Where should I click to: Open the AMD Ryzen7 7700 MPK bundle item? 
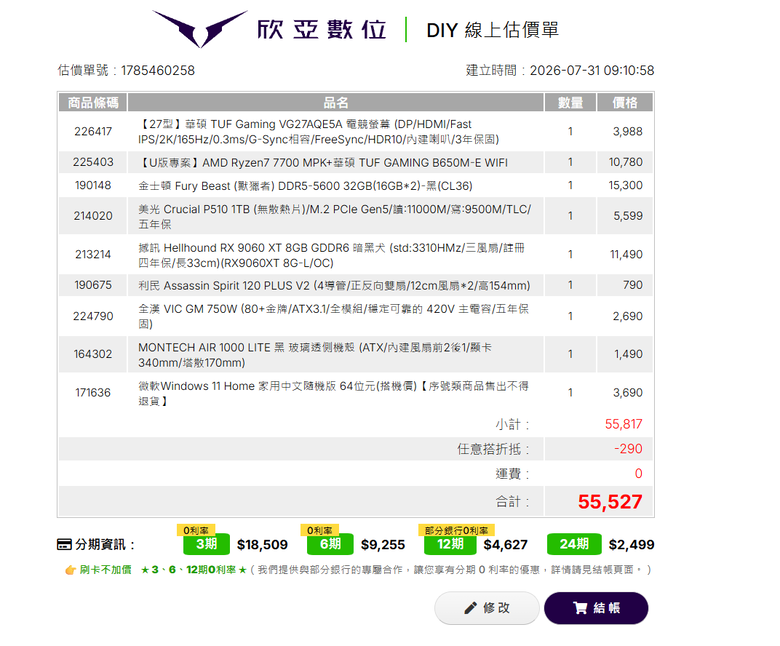tap(323, 163)
